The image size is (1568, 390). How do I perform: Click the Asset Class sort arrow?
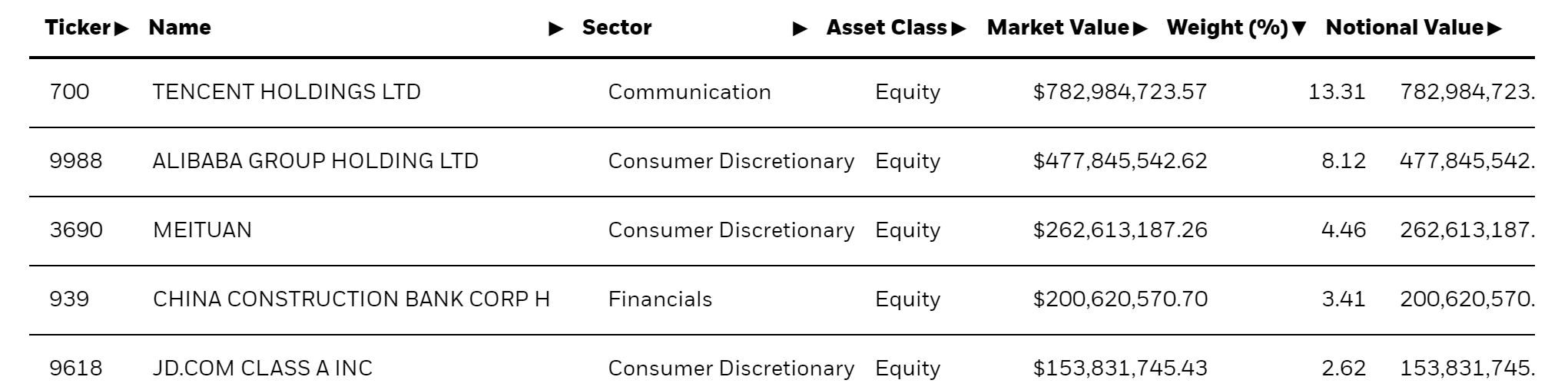958,29
